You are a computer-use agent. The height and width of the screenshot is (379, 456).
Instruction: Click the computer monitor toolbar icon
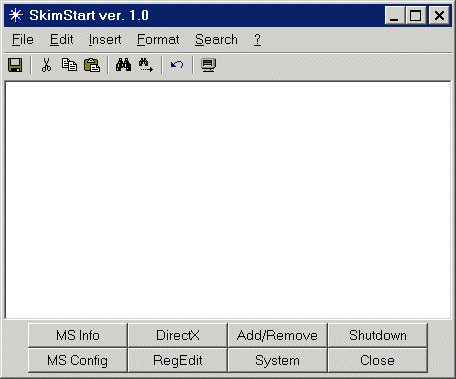pos(209,65)
